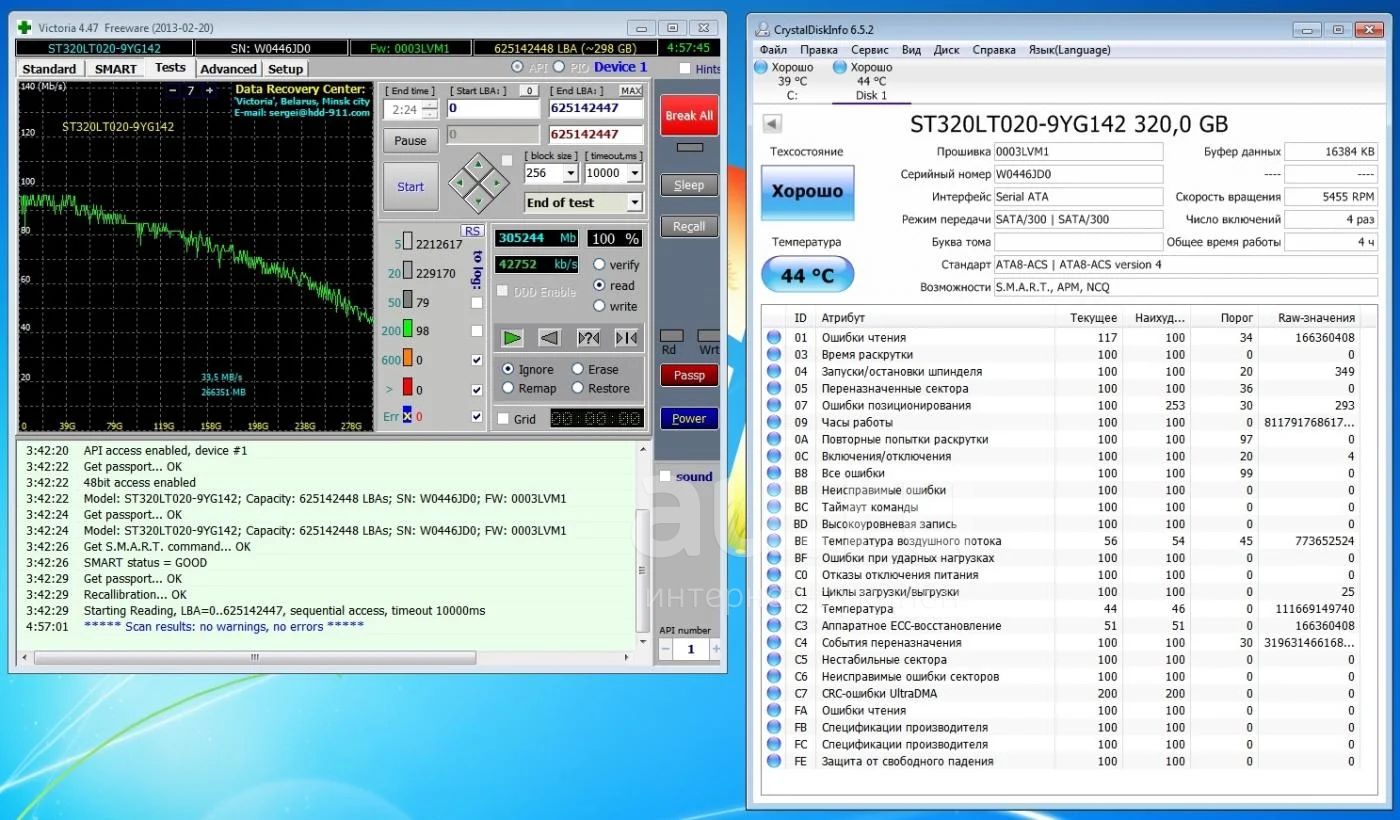Click the red Passp button
The image size is (1400, 820).
[689, 376]
